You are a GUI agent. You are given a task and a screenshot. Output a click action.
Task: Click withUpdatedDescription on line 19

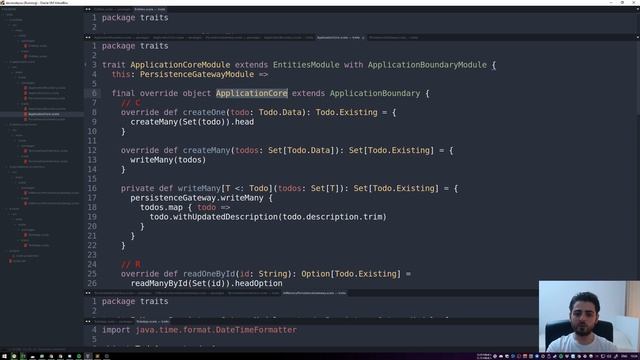(225, 217)
